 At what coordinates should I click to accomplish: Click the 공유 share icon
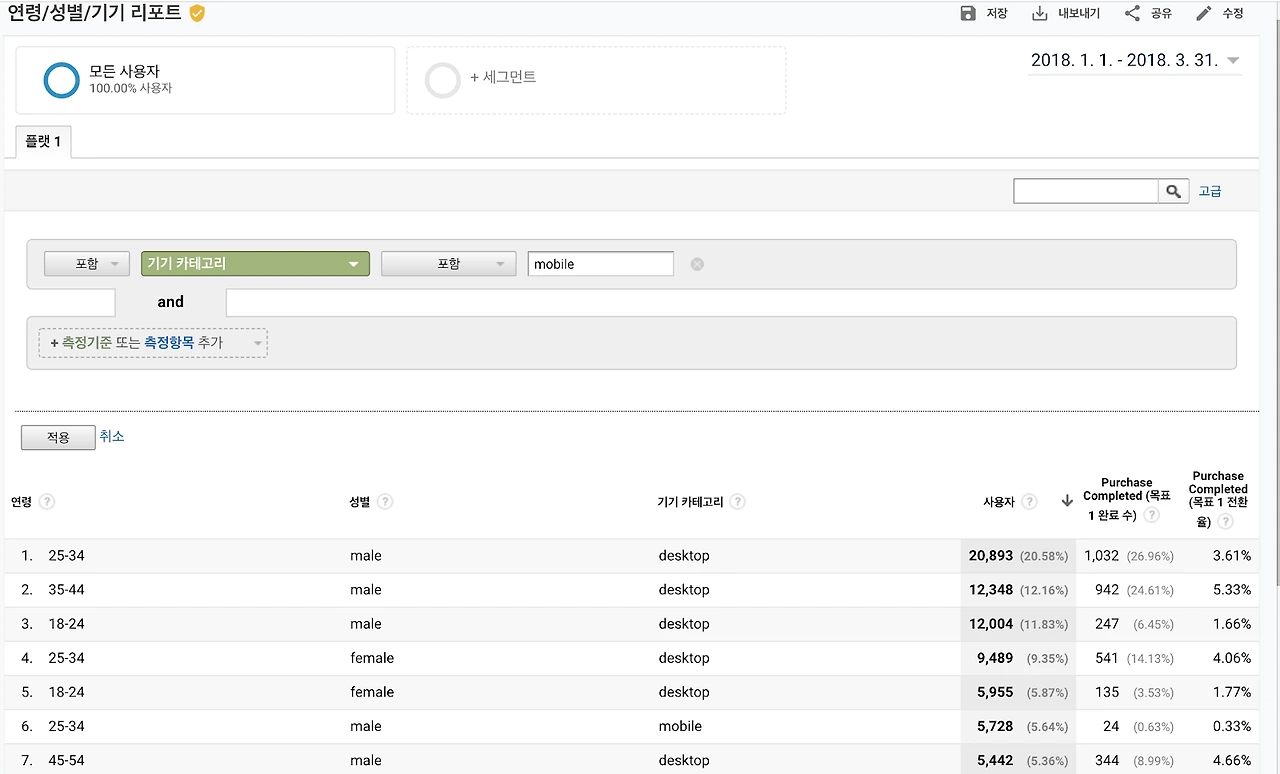[x=1132, y=13]
